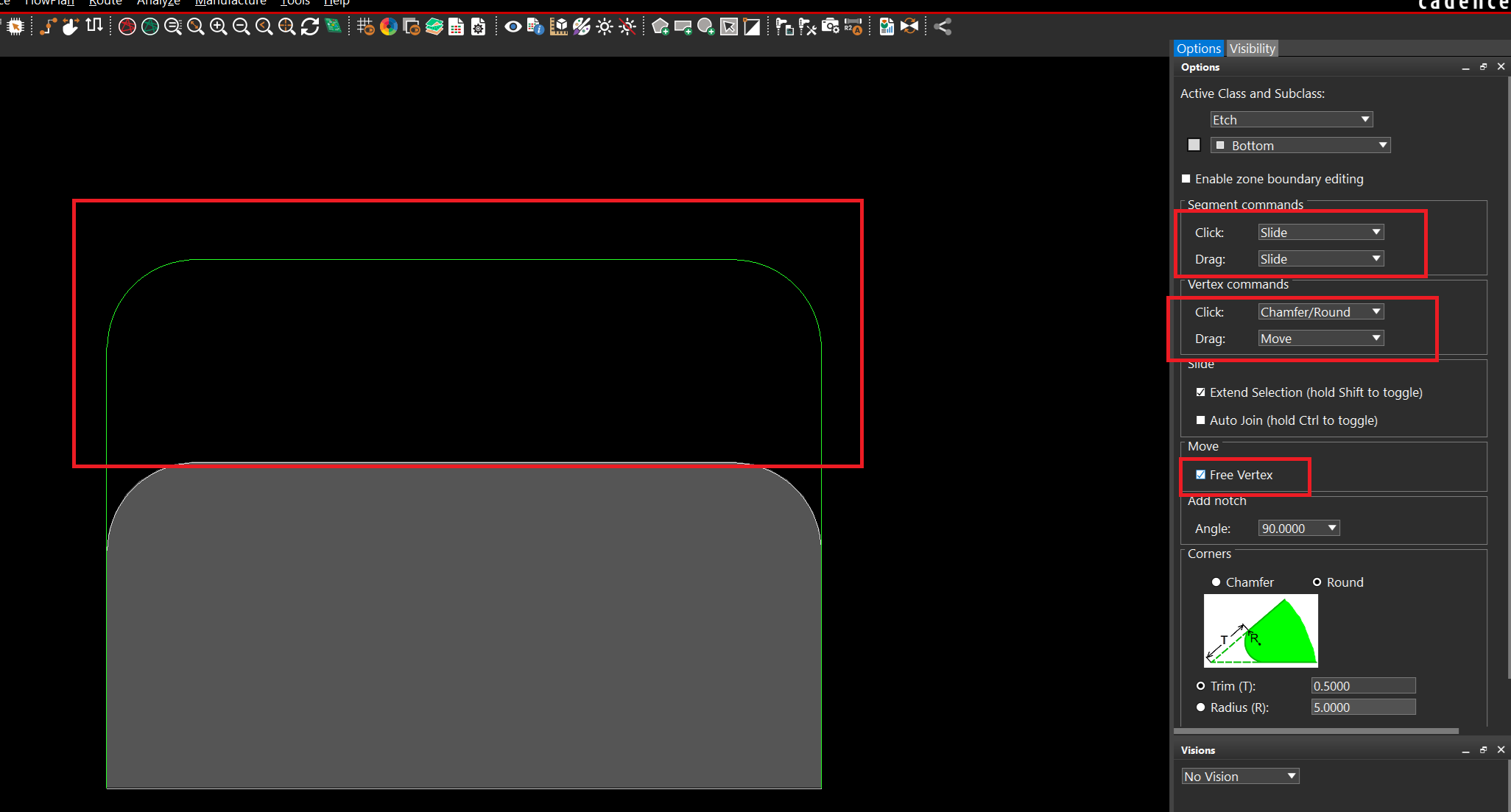Open Vertex commands Click dropdown
This screenshot has height=812, width=1511.
1320,312
